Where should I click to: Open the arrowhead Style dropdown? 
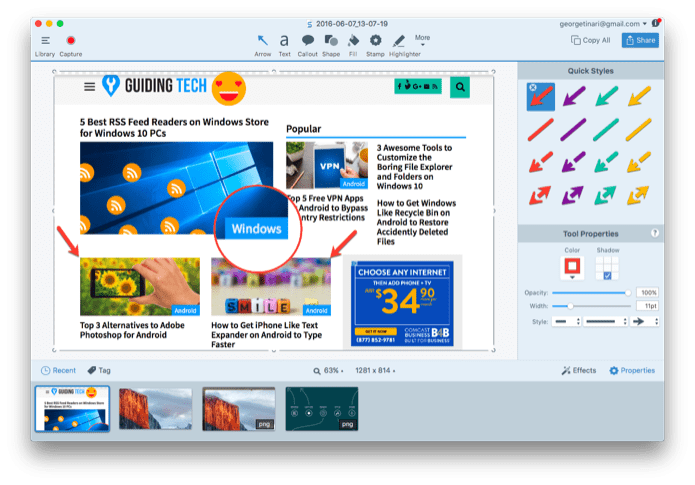pyautogui.click(x=644, y=321)
